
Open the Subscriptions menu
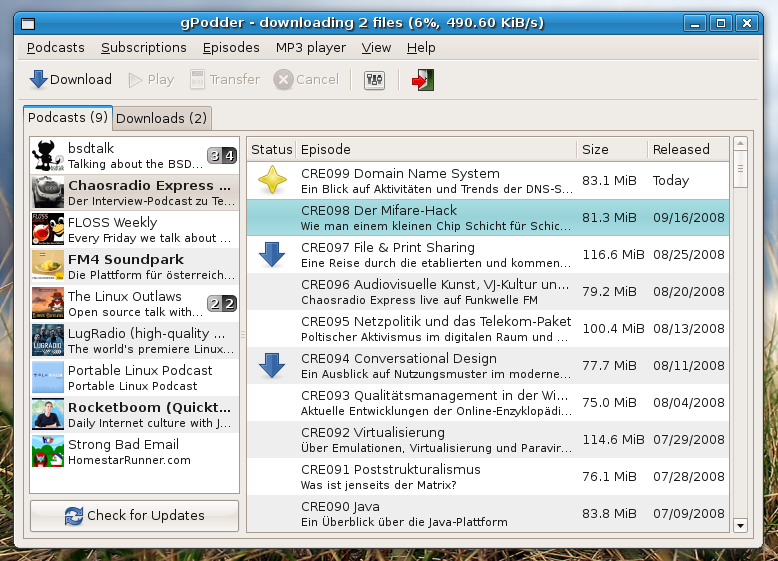coord(144,48)
